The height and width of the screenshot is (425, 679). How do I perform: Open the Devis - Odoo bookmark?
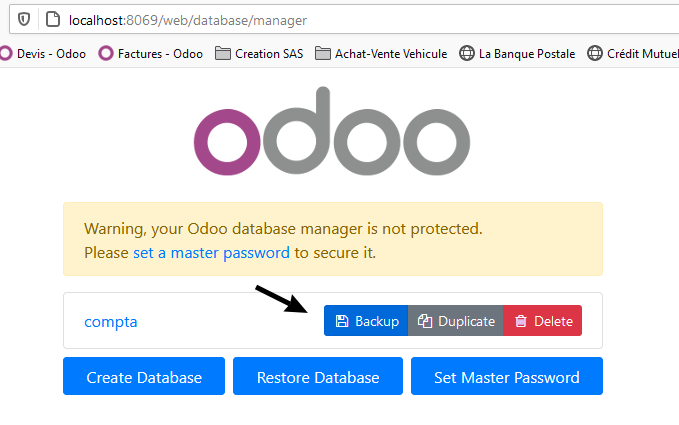[x=43, y=54]
